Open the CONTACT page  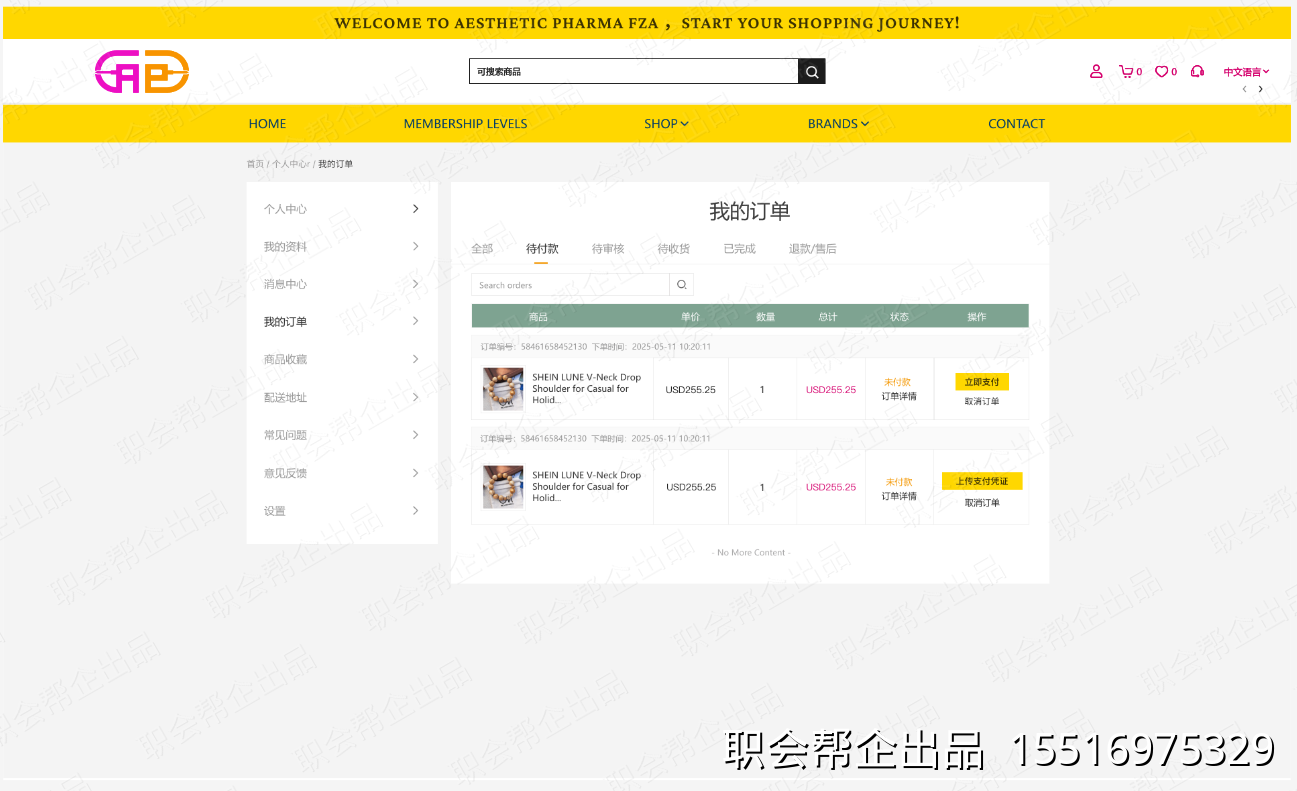click(x=1016, y=124)
